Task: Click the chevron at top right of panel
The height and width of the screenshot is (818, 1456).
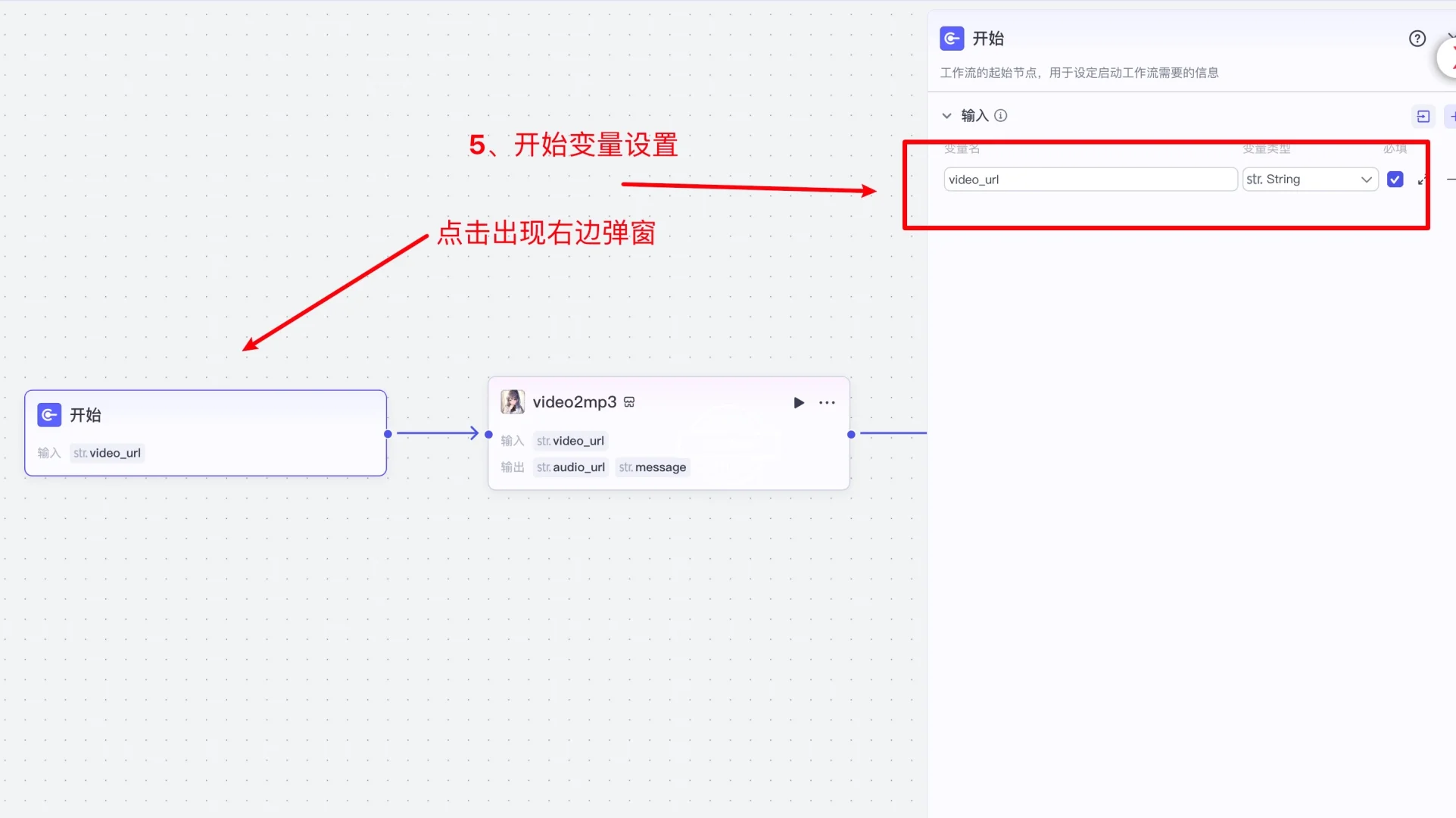Action: pyautogui.click(x=1451, y=34)
